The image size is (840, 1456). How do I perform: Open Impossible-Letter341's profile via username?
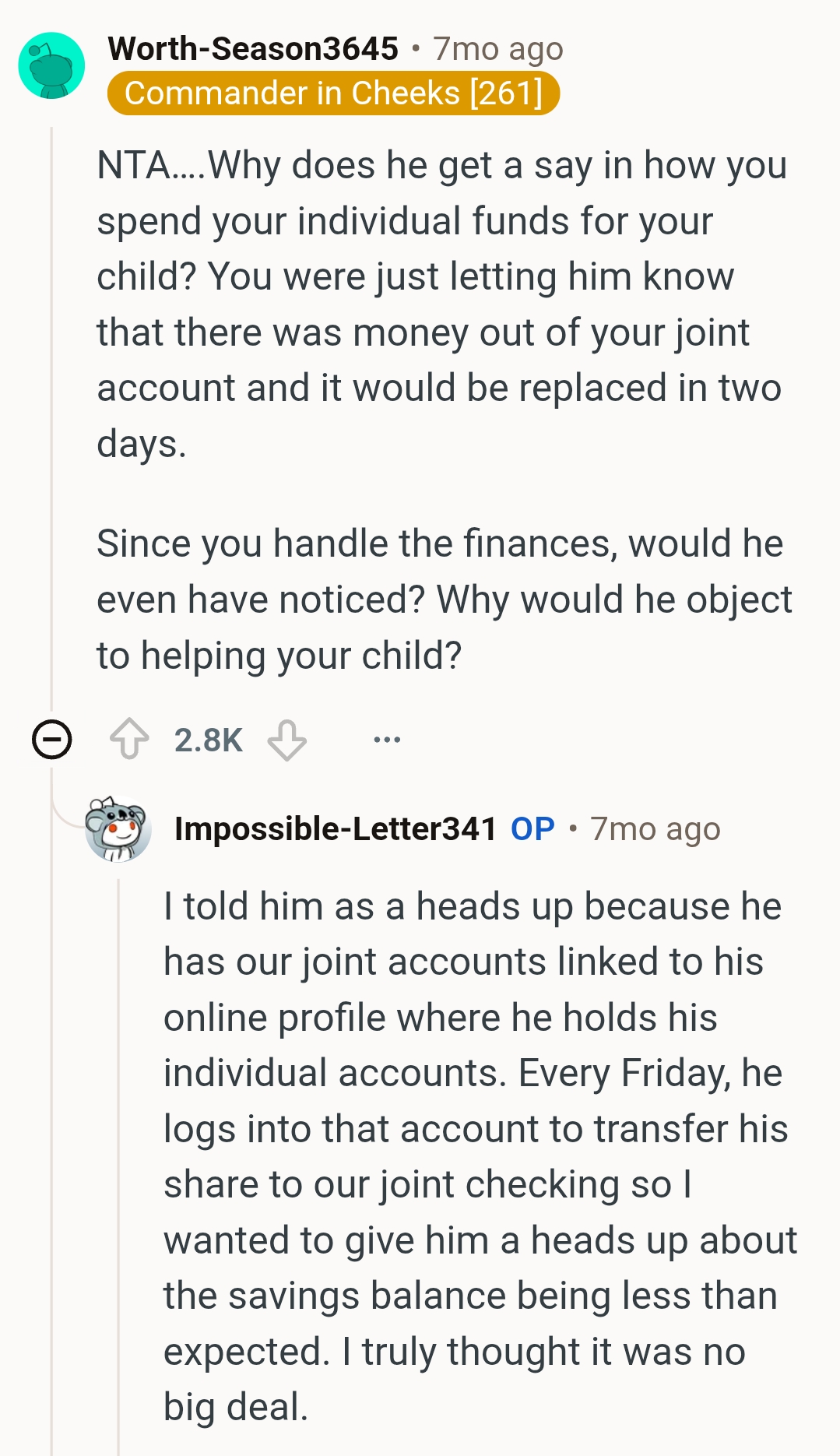point(336,829)
